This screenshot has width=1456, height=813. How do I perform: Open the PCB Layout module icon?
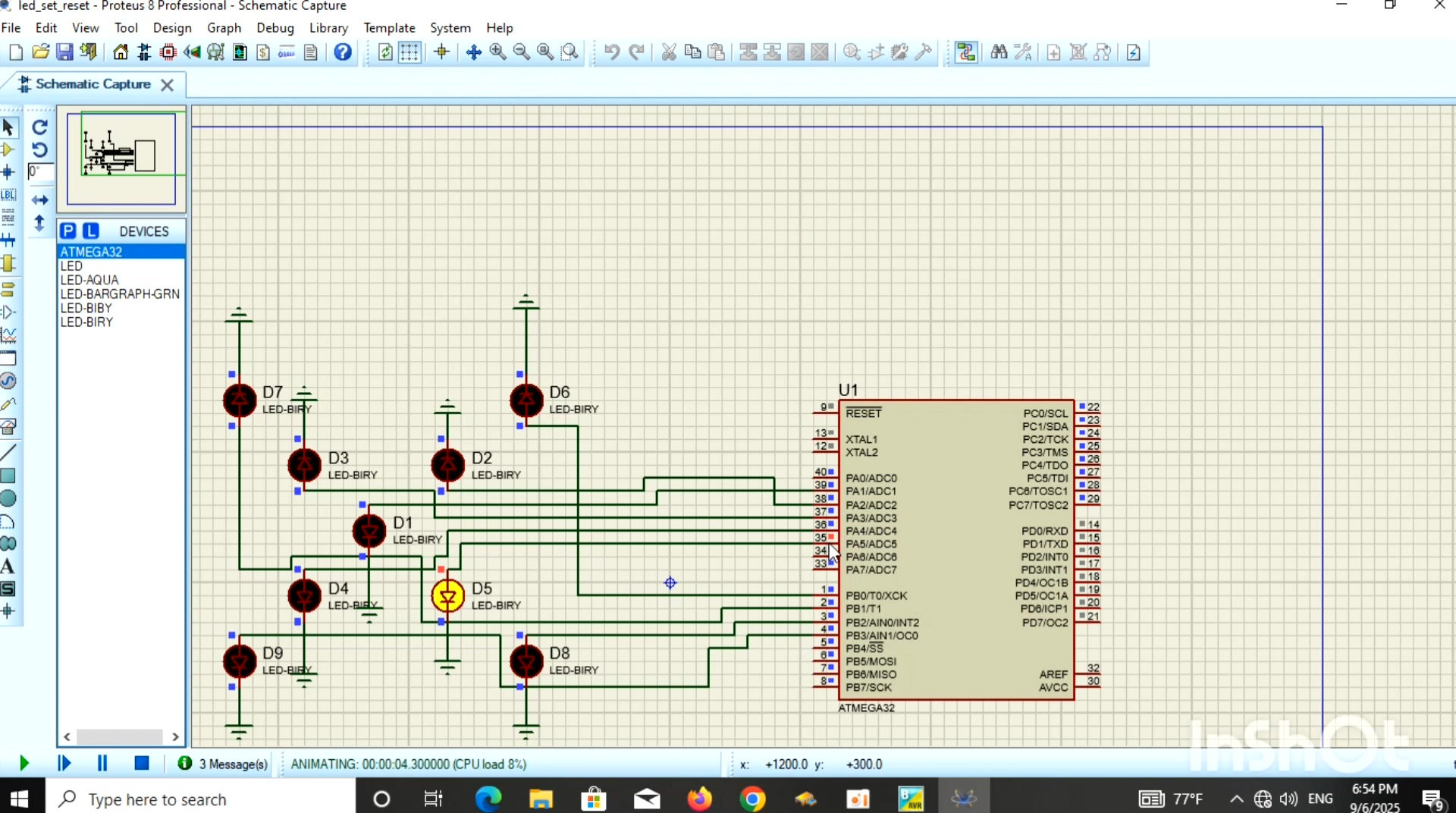(x=168, y=52)
